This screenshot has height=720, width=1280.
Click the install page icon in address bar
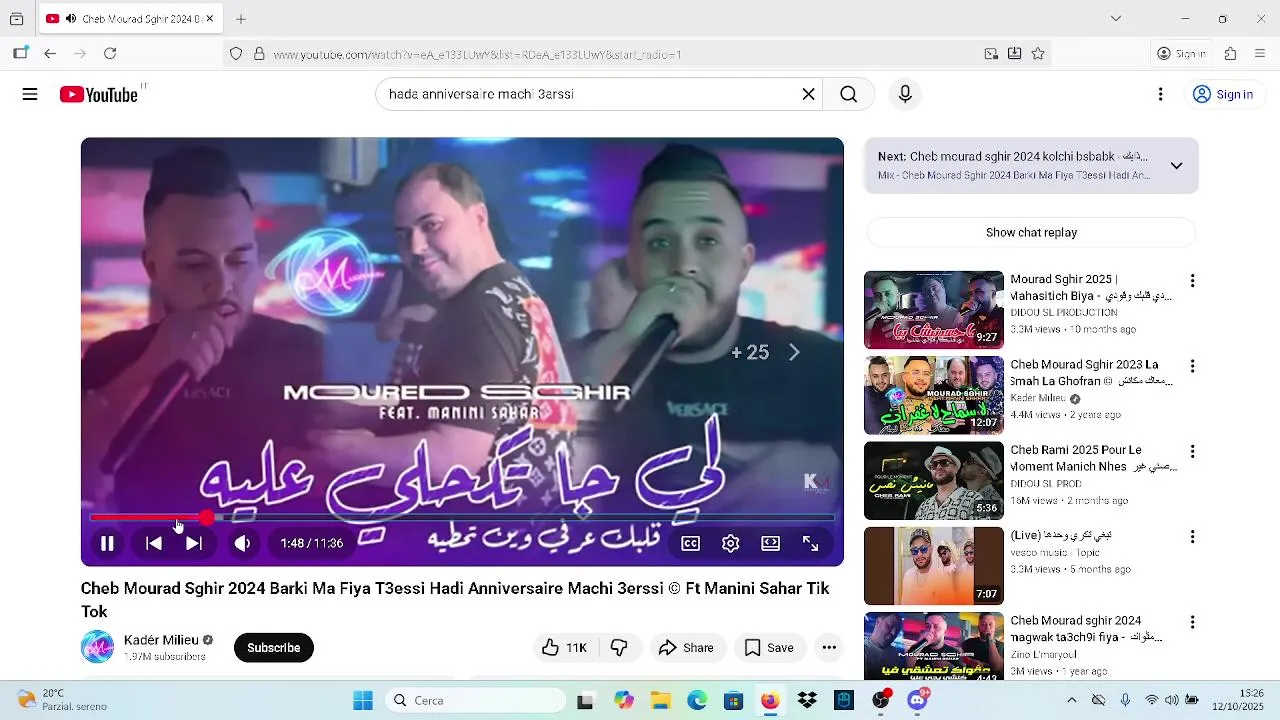1014,54
